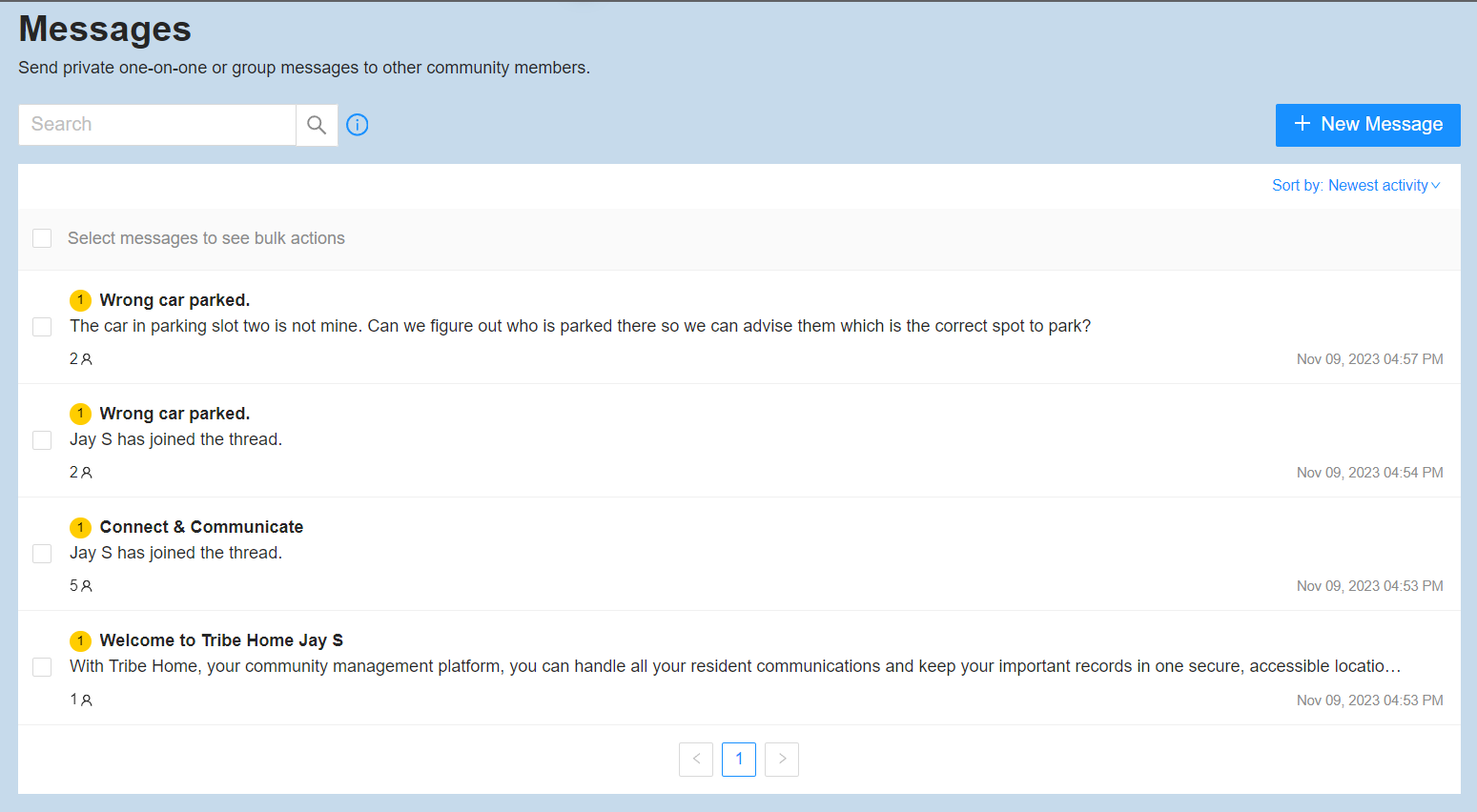Check the Wrong car parked 04:54 PM message
1477x812 pixels.
tap(42, 440)
